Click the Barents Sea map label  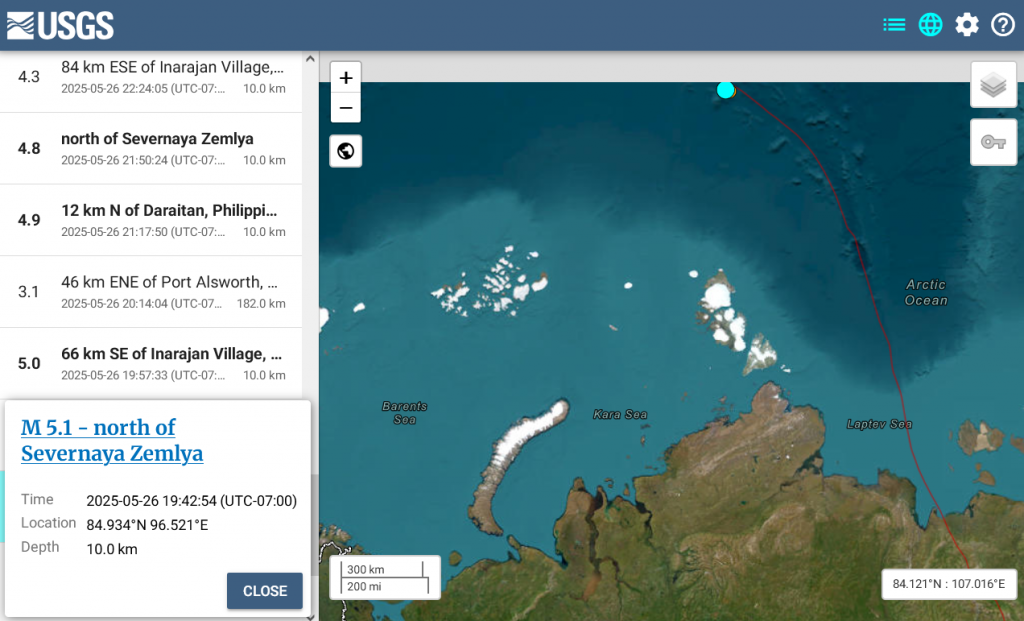(404, 413)
